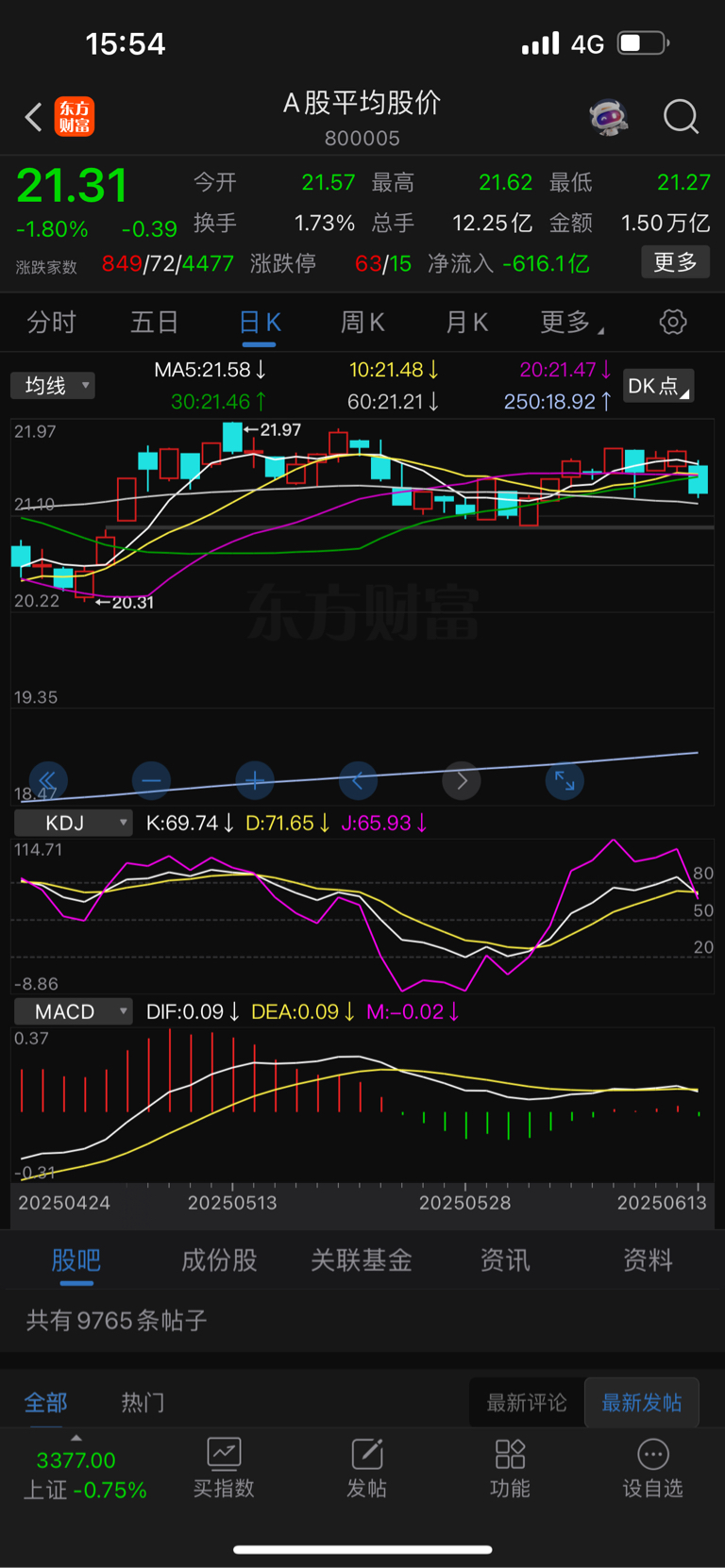
Task: Open the 股吧 section tab
Action: [76, 1260]
